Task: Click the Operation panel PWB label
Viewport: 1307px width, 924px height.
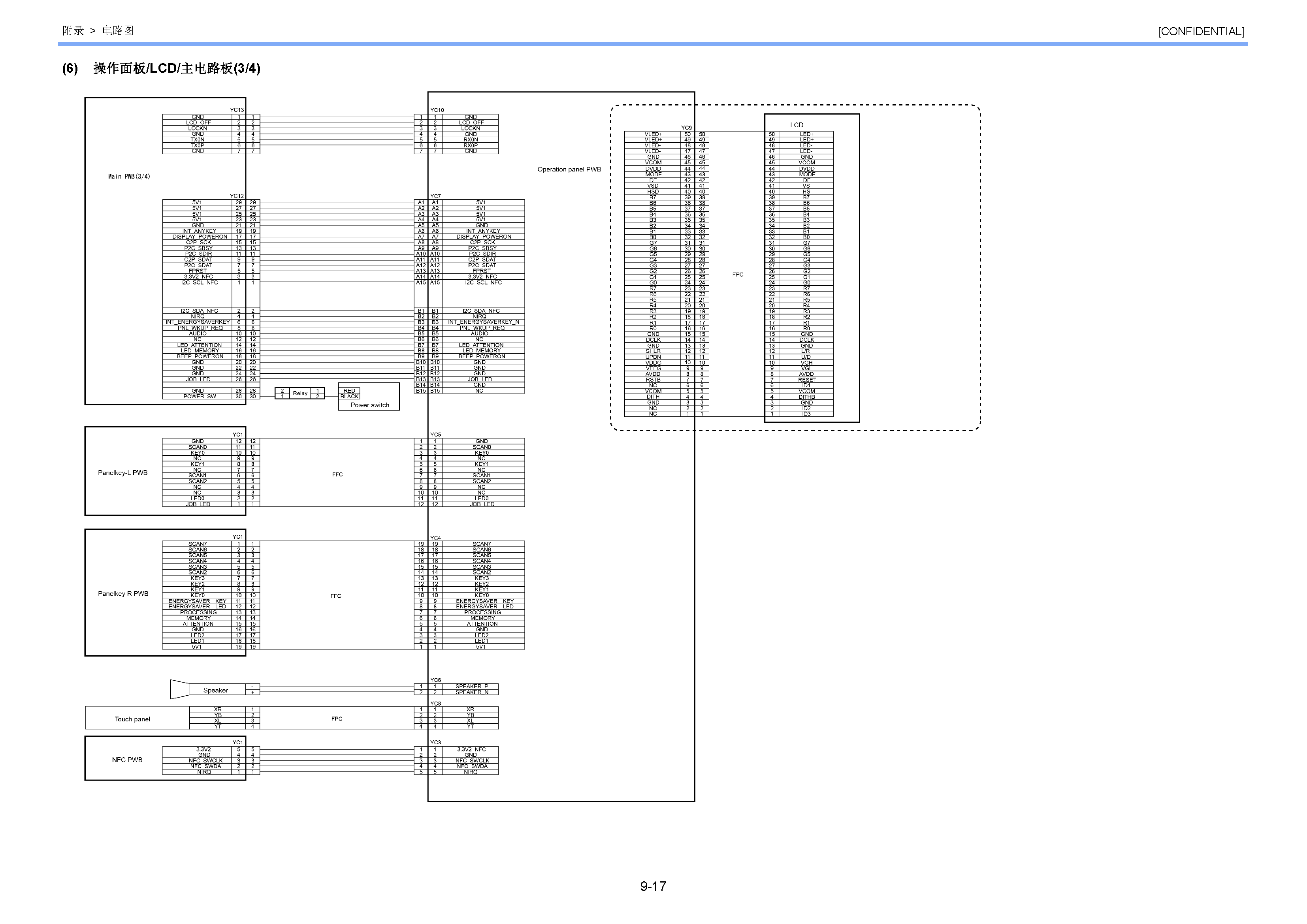Action: (569, 169)
